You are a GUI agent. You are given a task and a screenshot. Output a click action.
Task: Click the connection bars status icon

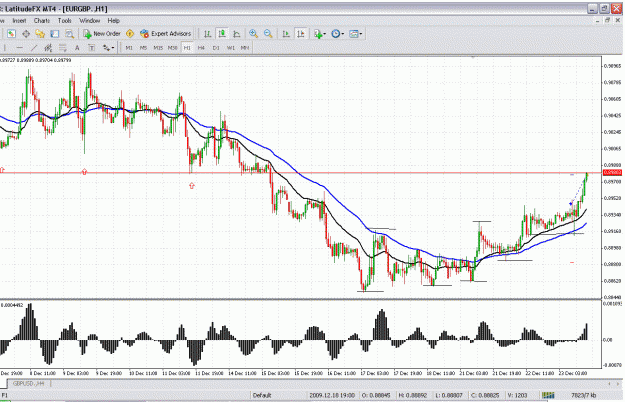tap(548, 395)
